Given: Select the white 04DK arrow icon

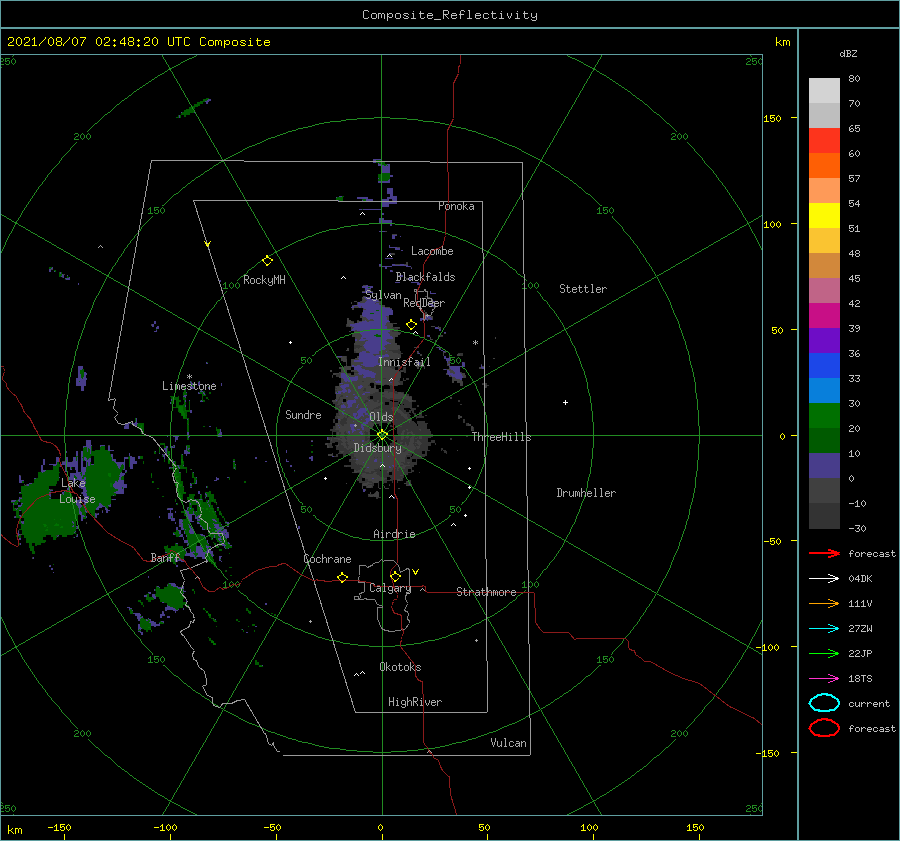Looking at the screenshot, I should tap(824, 579).
